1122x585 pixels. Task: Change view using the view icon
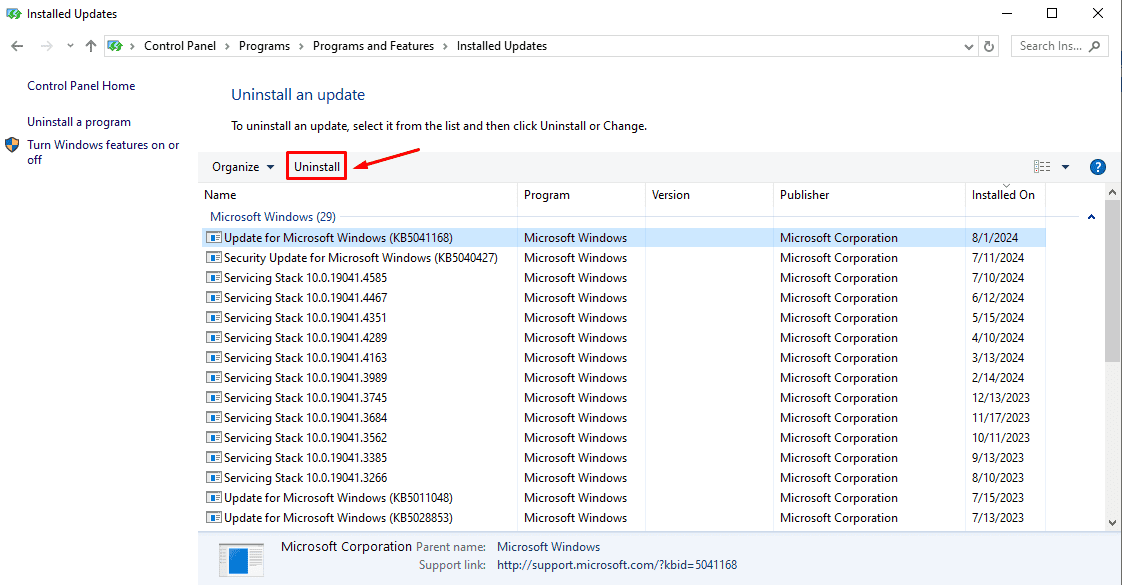click(x=1042, y=167)
